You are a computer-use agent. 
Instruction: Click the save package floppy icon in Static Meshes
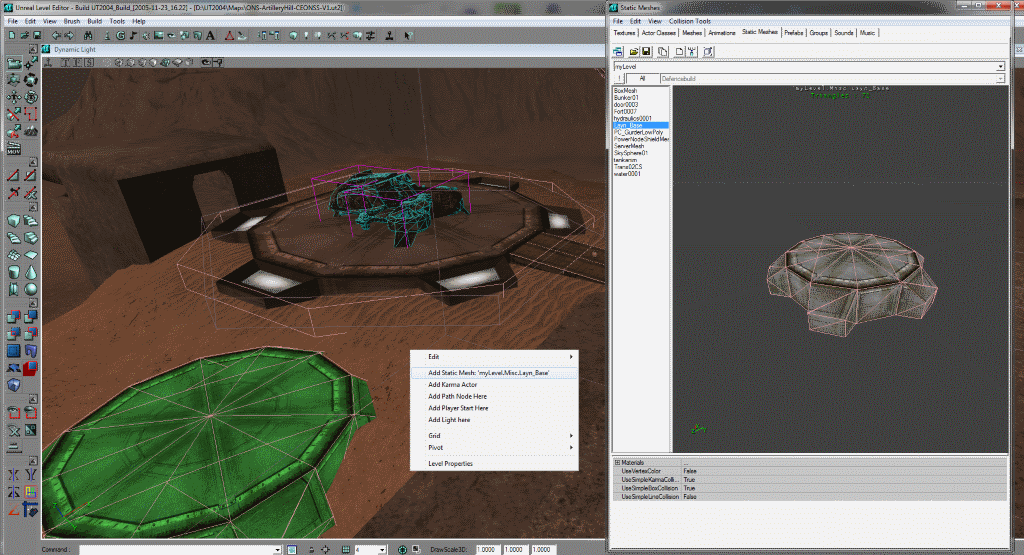tap(647, 50)
